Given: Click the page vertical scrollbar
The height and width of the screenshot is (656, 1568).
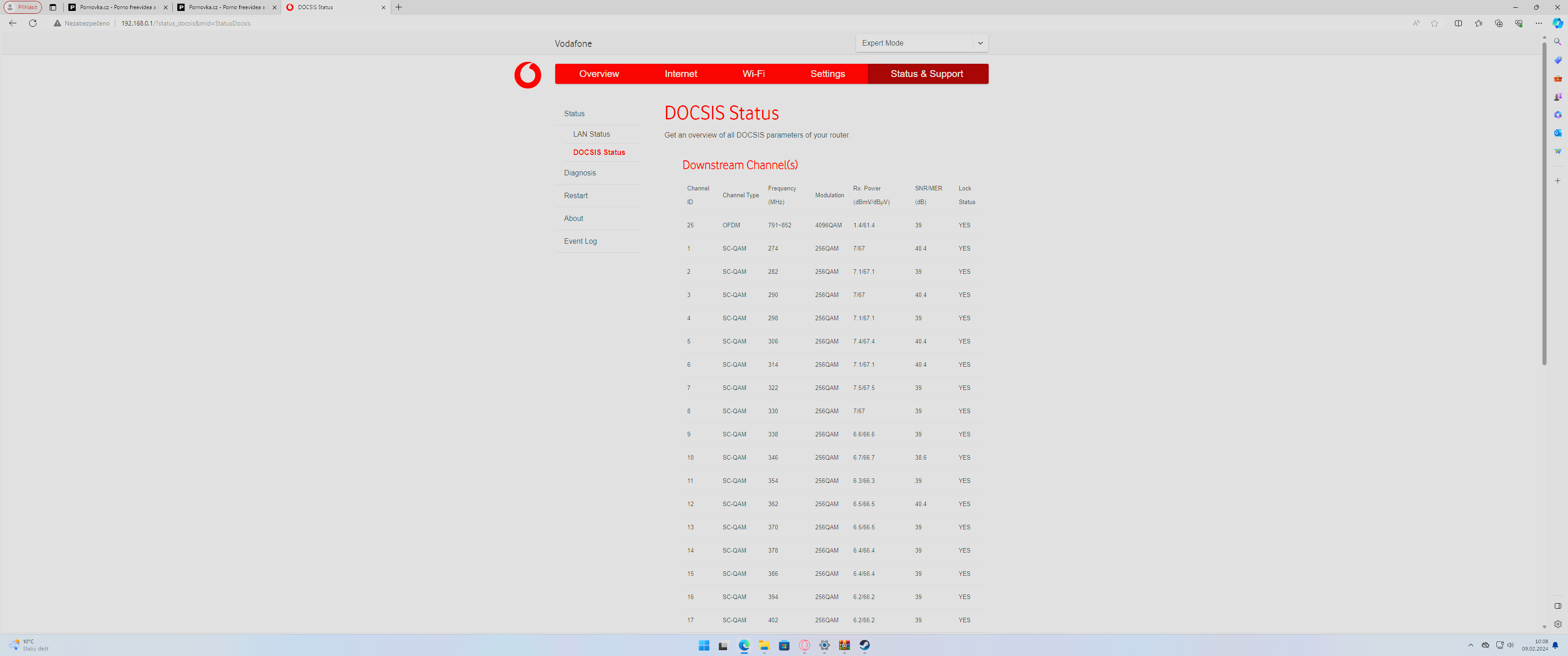Looking at the screenshot, I should [1544, 201].
